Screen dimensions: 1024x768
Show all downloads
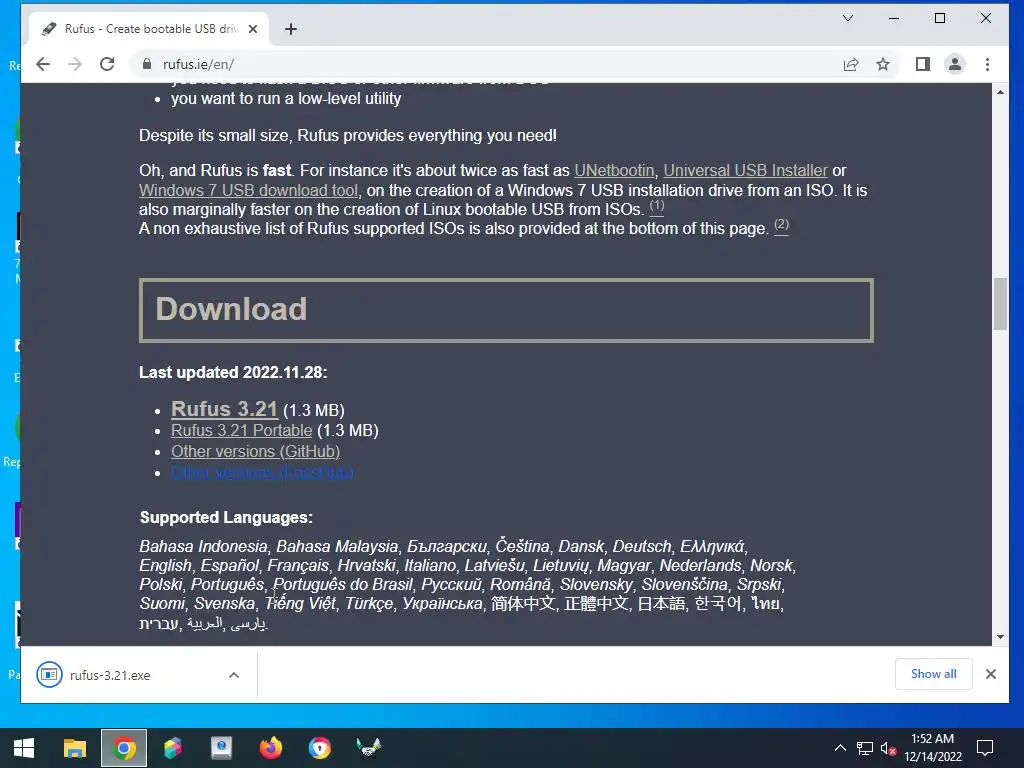click(x=933, y=674)
